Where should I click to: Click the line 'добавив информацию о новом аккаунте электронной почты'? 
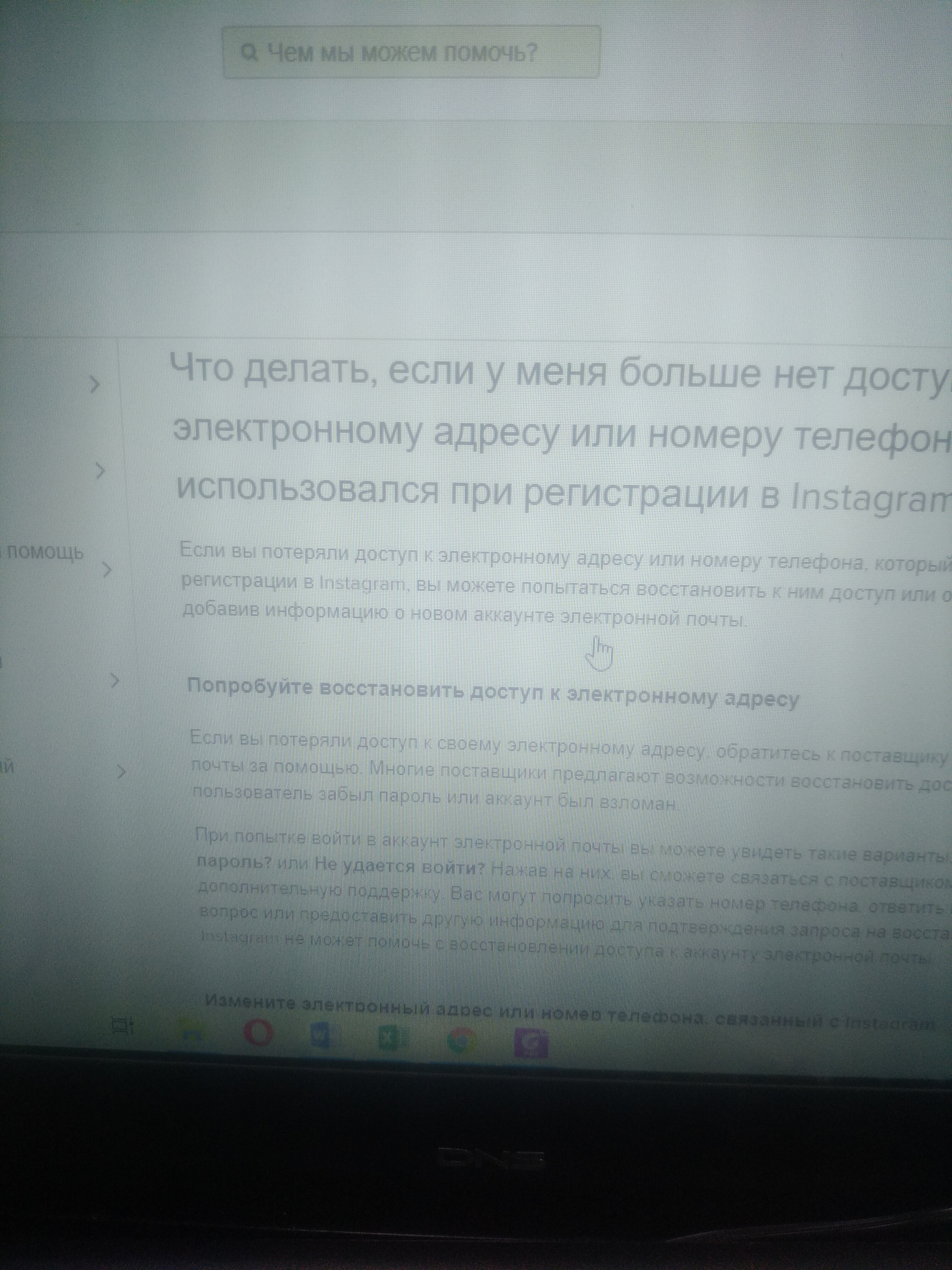[465, 614]
